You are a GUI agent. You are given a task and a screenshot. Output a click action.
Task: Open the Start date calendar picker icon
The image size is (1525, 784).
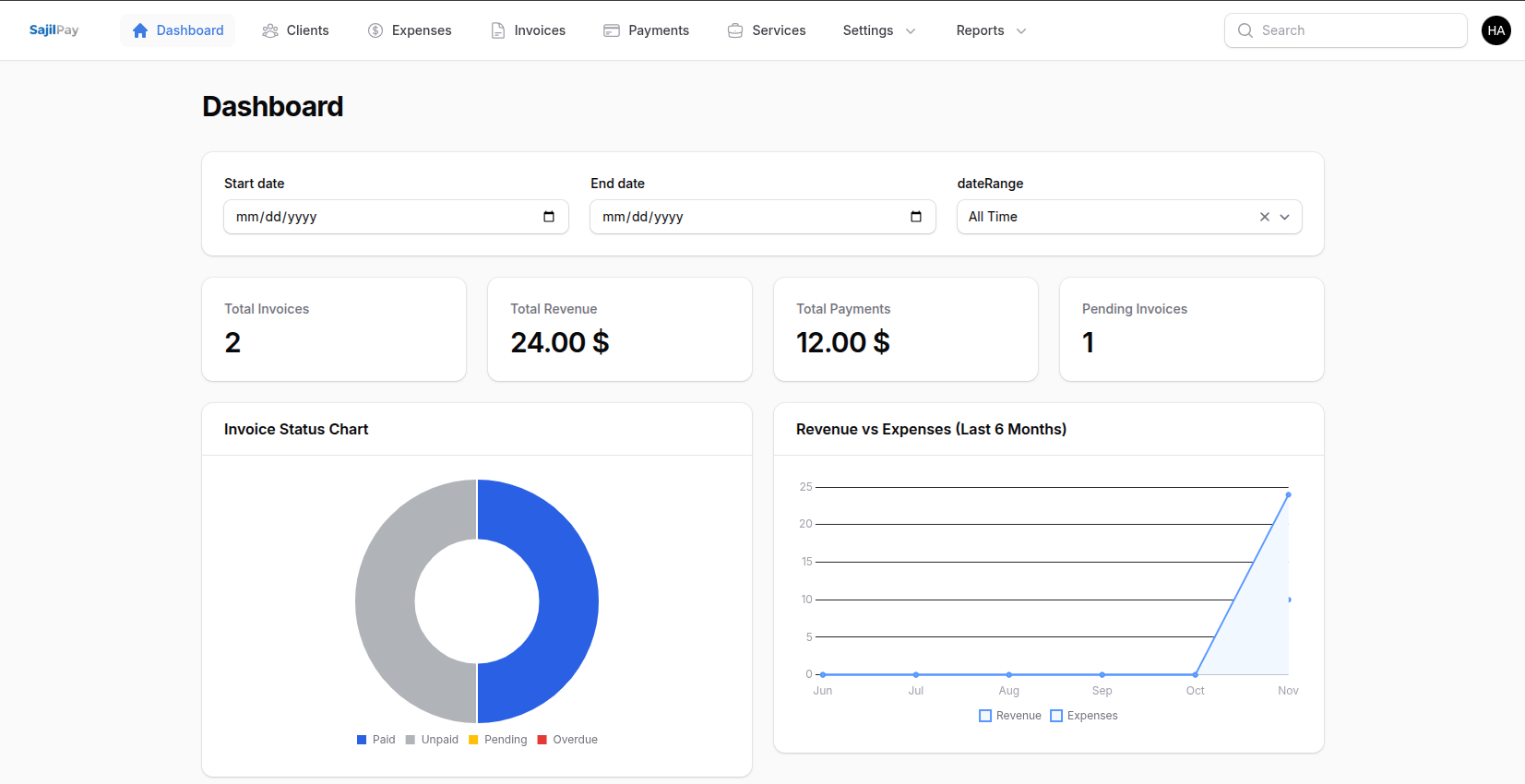[x=549, y=217]
